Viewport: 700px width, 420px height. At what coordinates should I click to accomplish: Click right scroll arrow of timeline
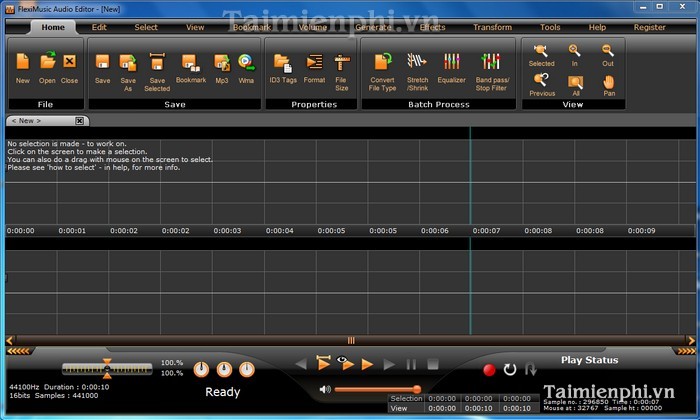point(692,341)
